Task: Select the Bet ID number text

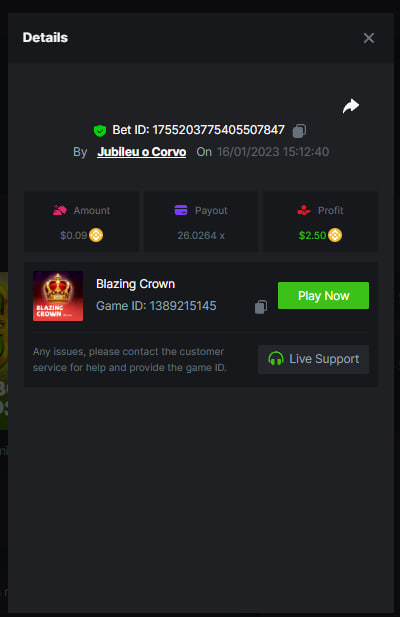Action: coord(218,130)
